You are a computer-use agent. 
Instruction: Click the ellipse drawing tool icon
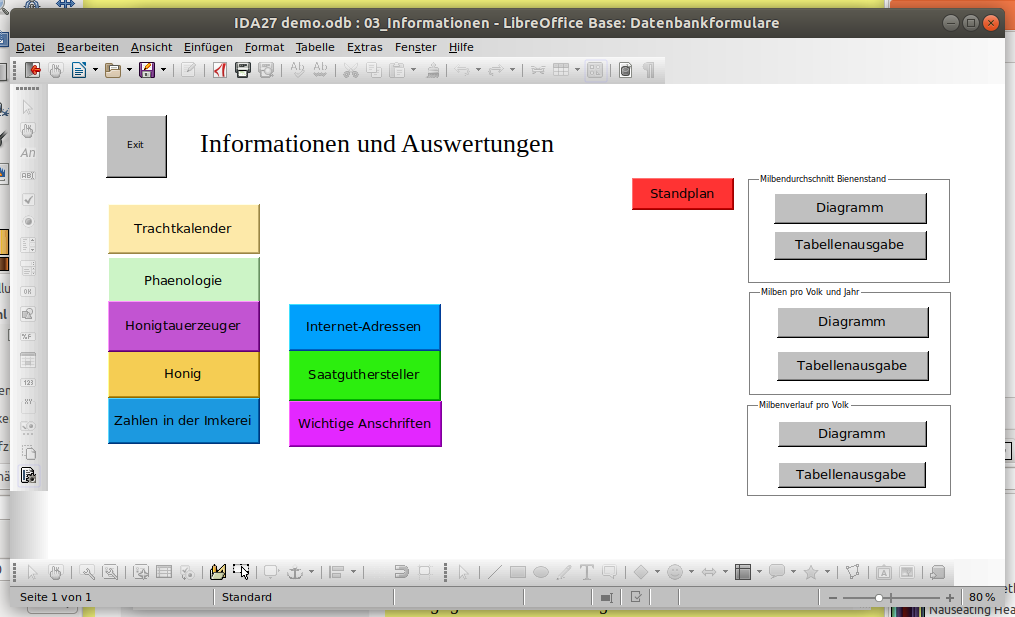(541, 572)
